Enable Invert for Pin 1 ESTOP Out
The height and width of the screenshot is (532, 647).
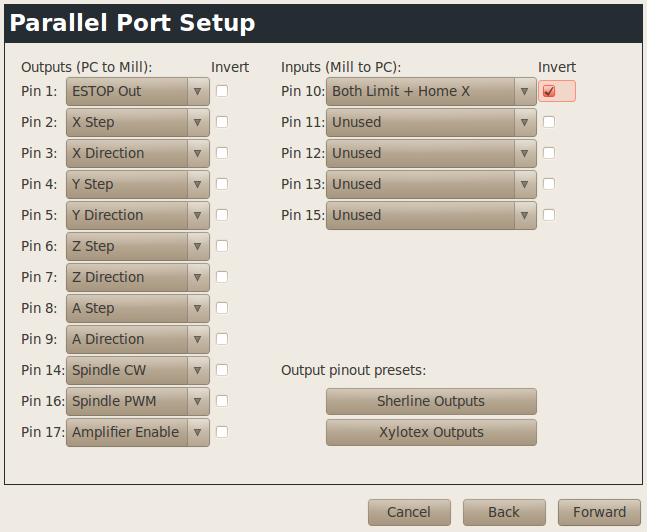click(x=222, y=91)
